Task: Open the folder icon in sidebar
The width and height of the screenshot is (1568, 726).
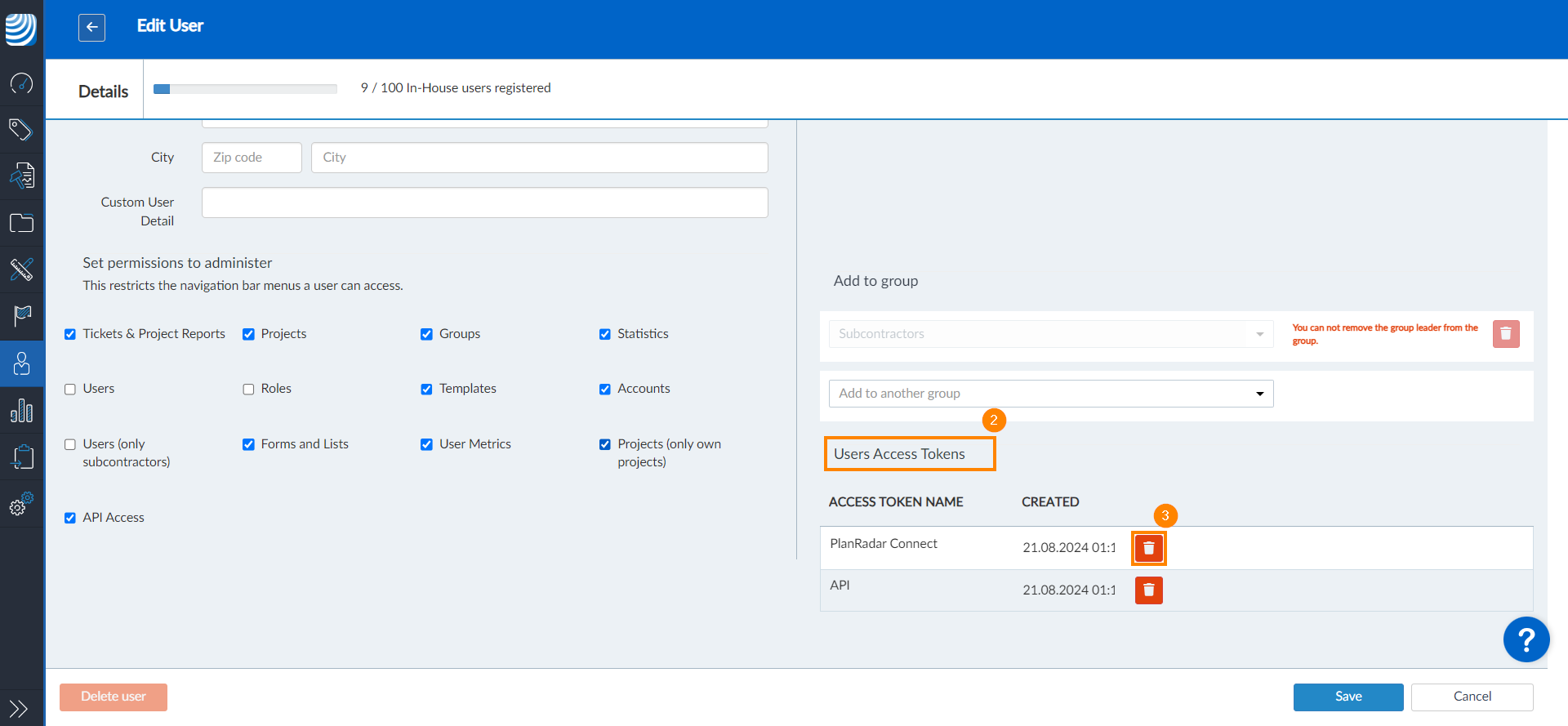Action: [x=21, y=223]
